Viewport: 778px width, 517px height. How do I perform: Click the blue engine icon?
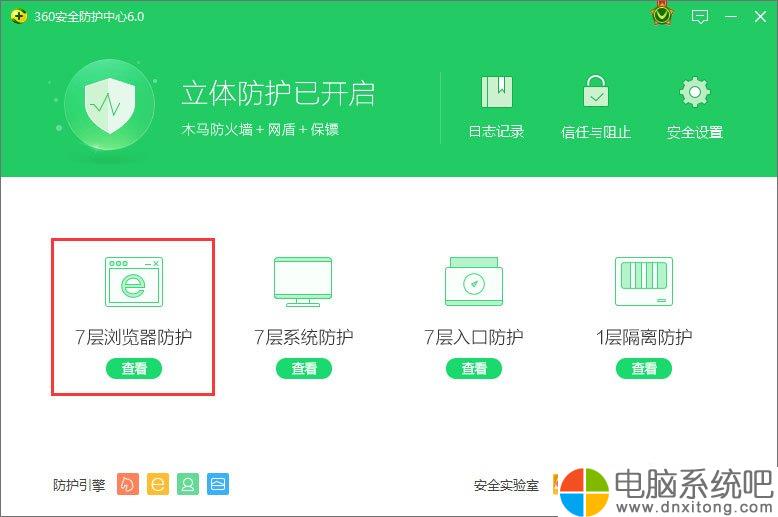[x=218, y=484]
